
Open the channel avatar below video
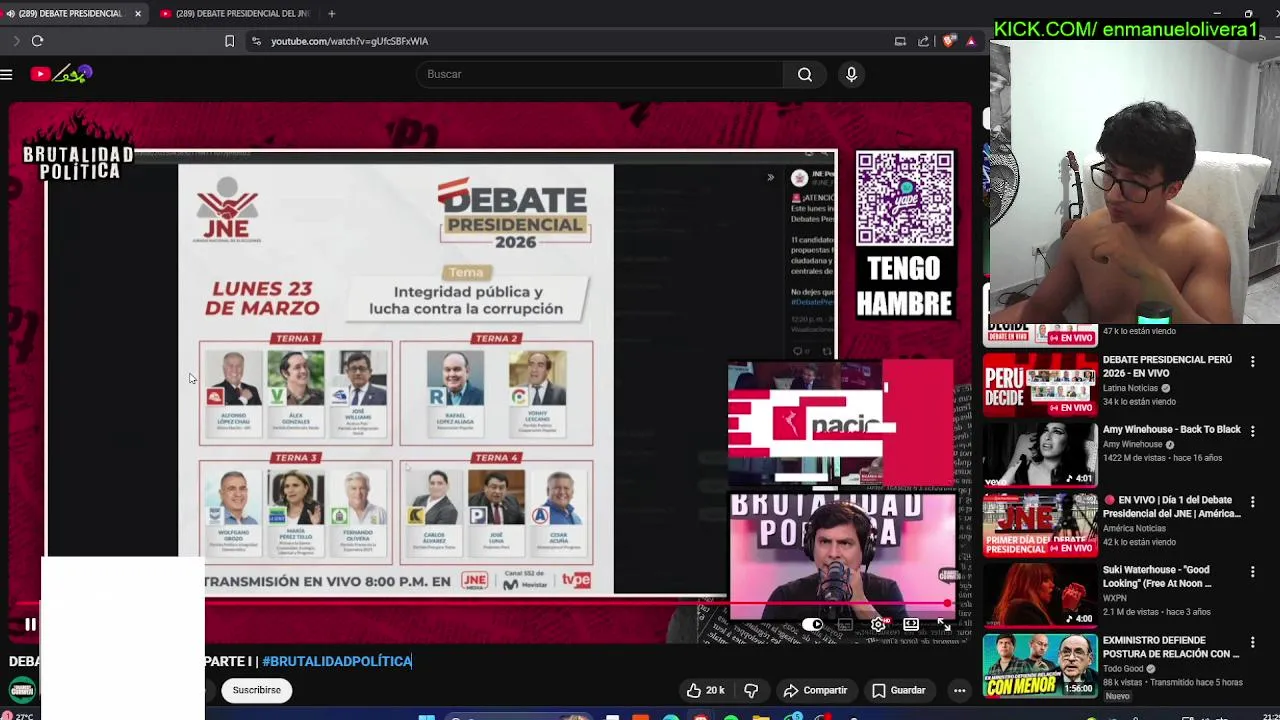(x=22, y=690)
